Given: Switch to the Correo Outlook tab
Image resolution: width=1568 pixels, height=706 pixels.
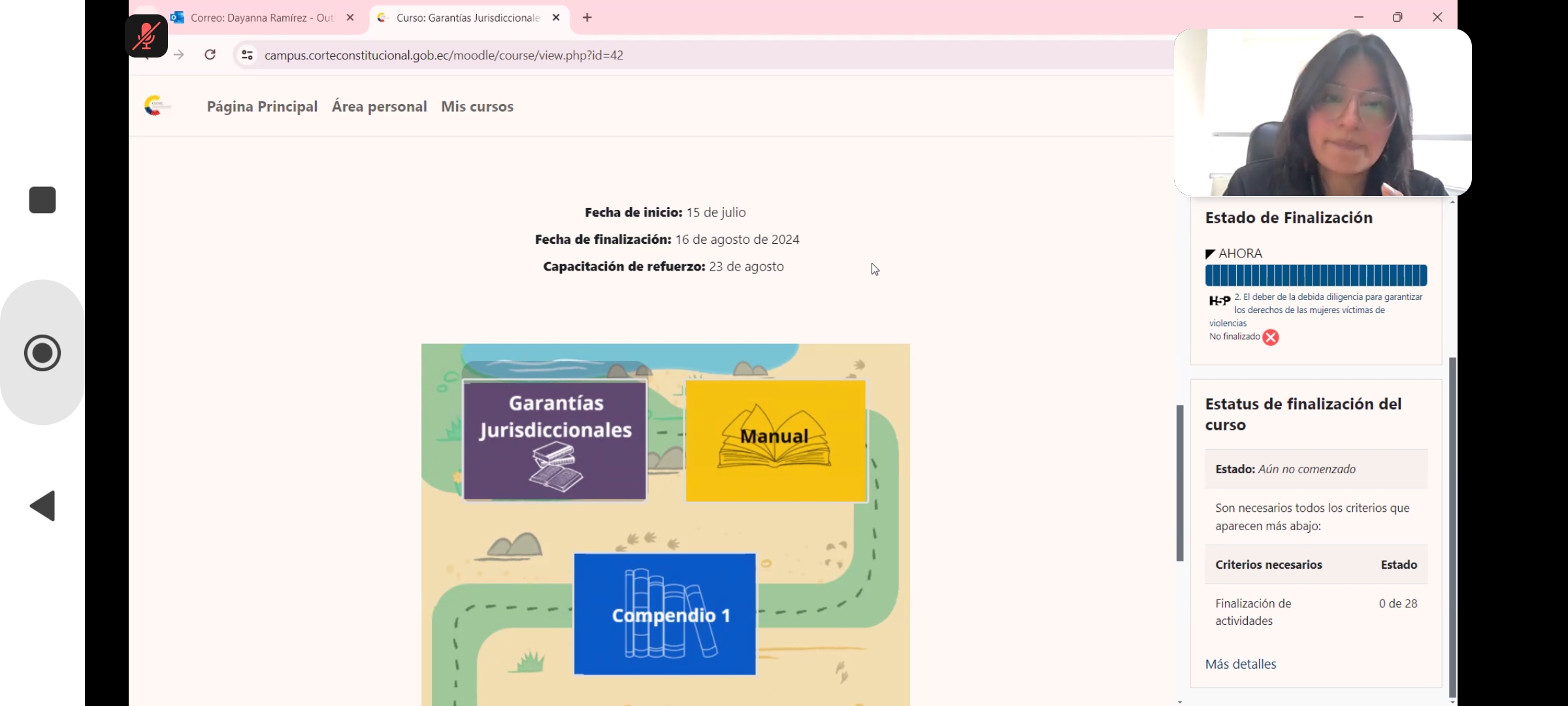Looking at the screenshot, I should point(261,18).
